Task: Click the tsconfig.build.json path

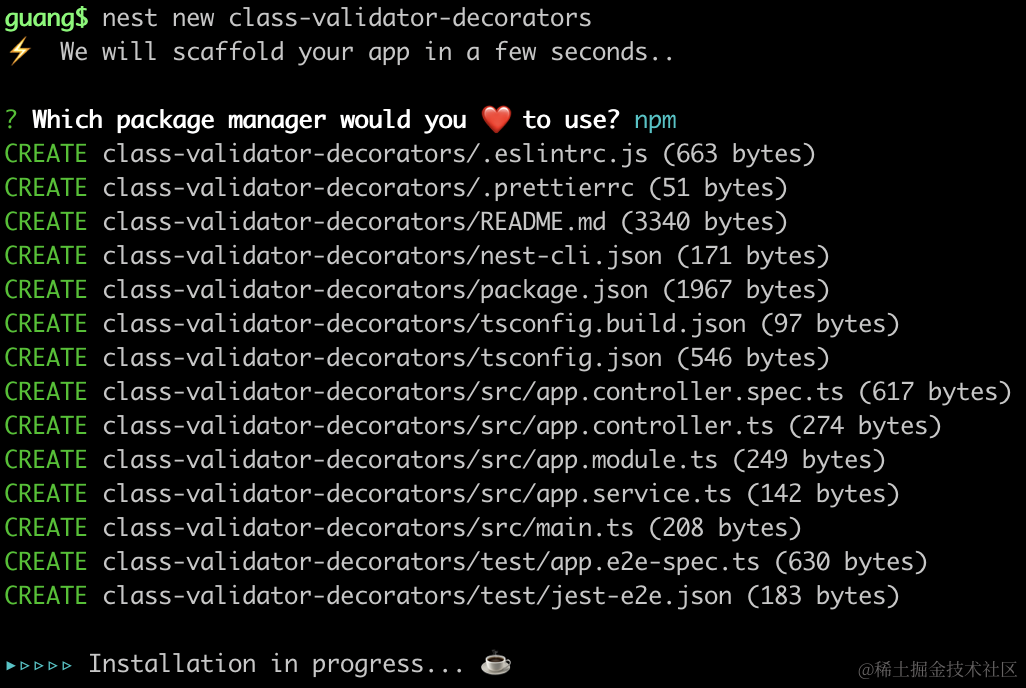Action: (x=424, y=324)
